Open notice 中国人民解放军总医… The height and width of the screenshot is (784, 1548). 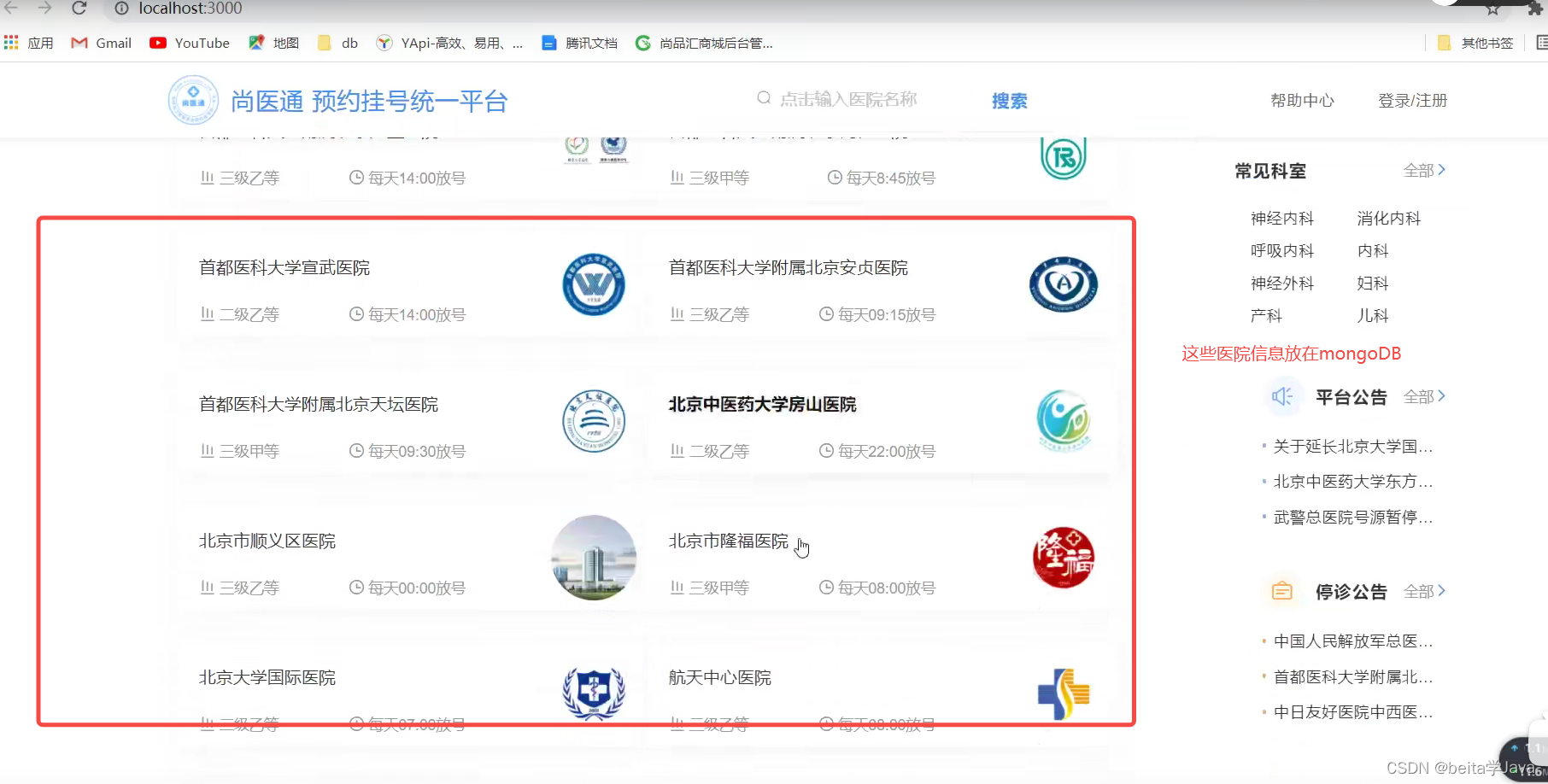[1353, 641]
